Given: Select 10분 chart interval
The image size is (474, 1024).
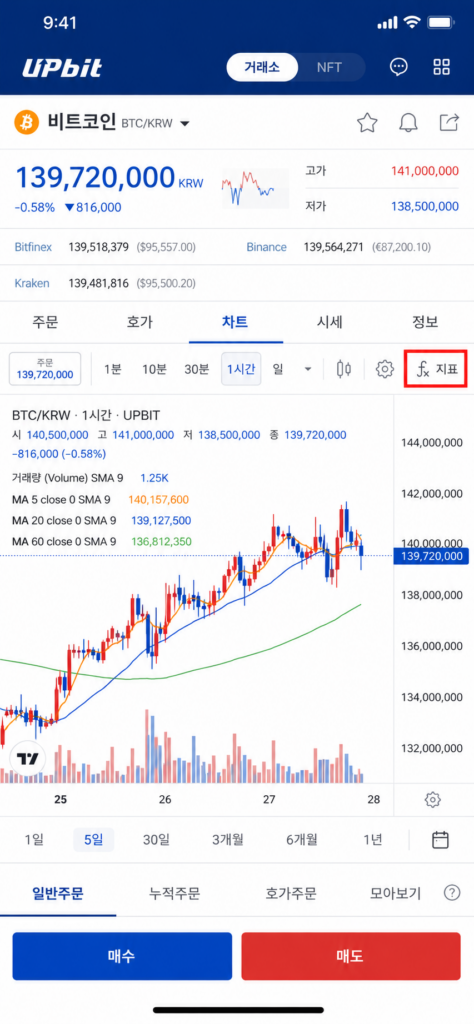Looking at the screenshot, I should click(x=155, y=369).
